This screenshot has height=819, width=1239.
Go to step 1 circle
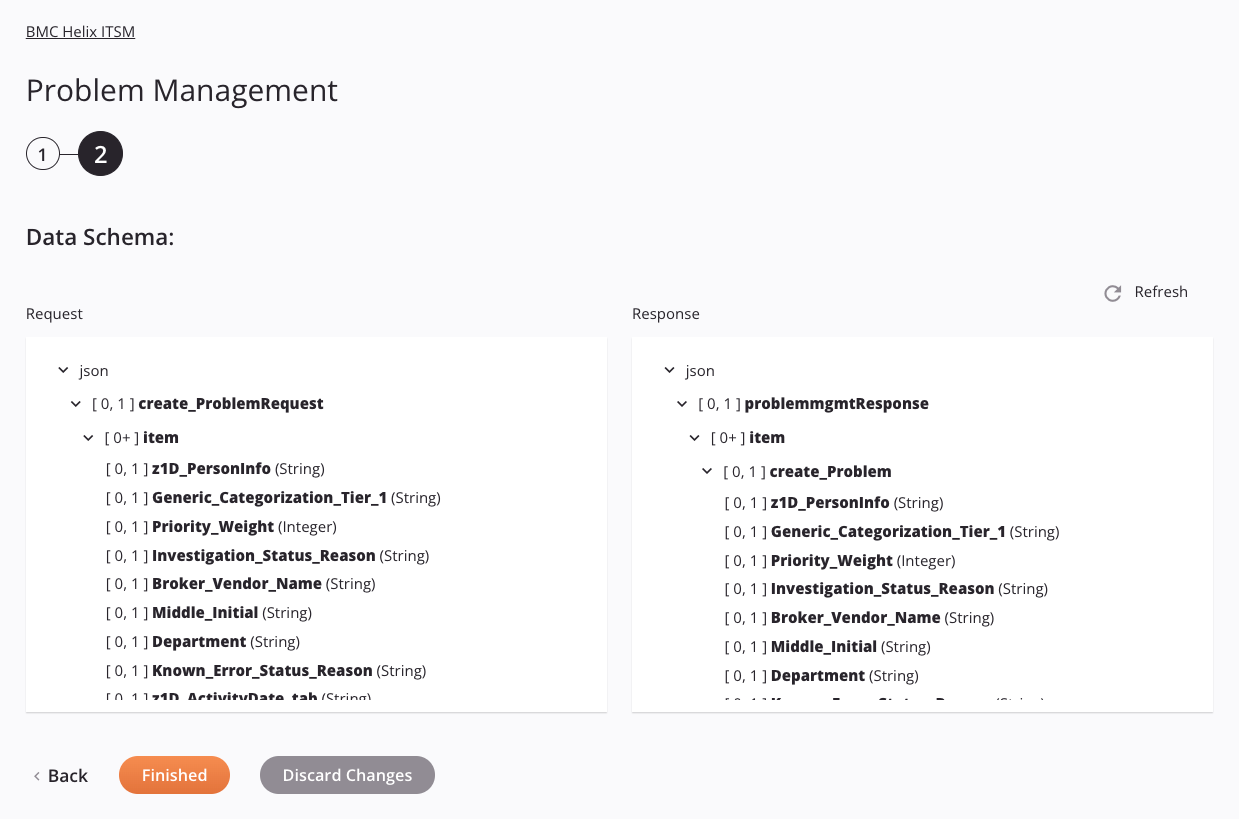43,154
